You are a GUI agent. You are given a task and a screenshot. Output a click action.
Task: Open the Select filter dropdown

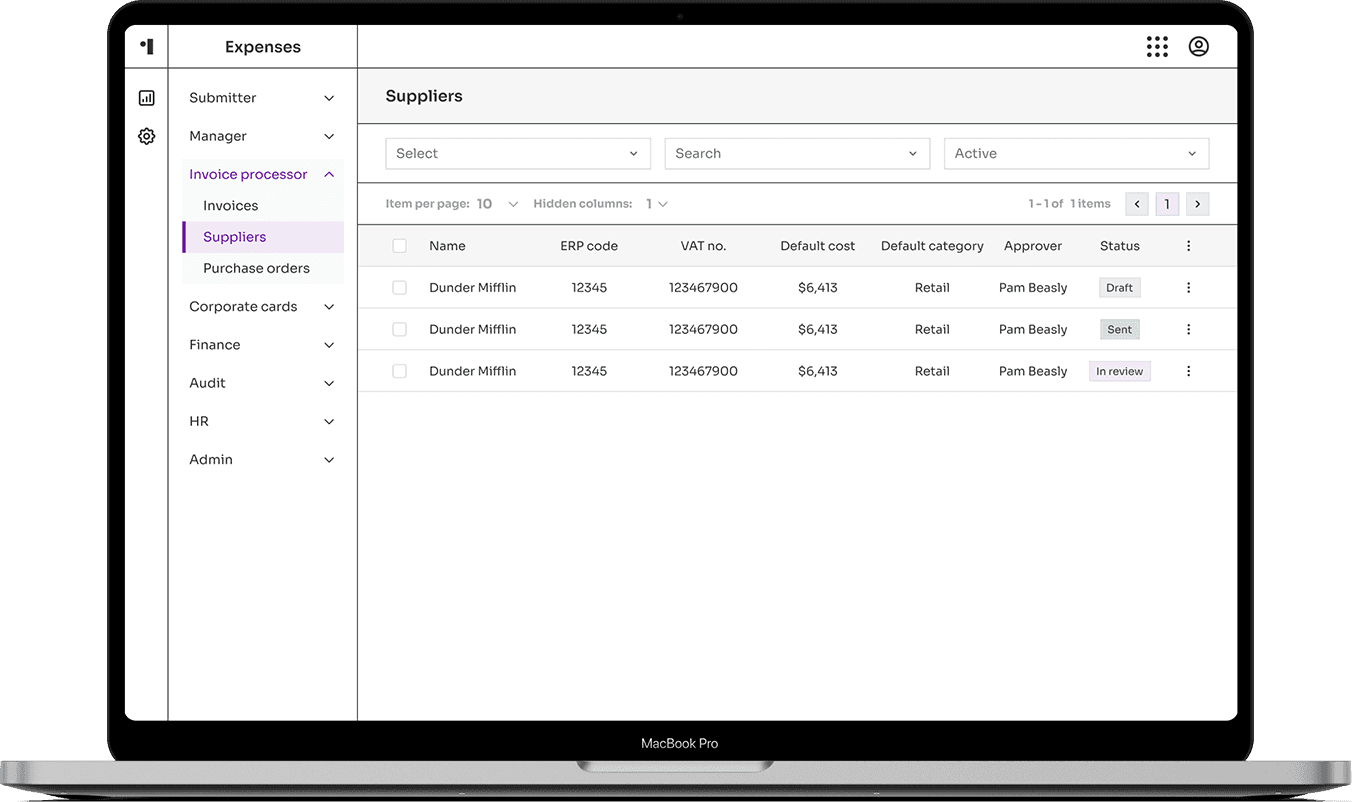pos(518,154)
